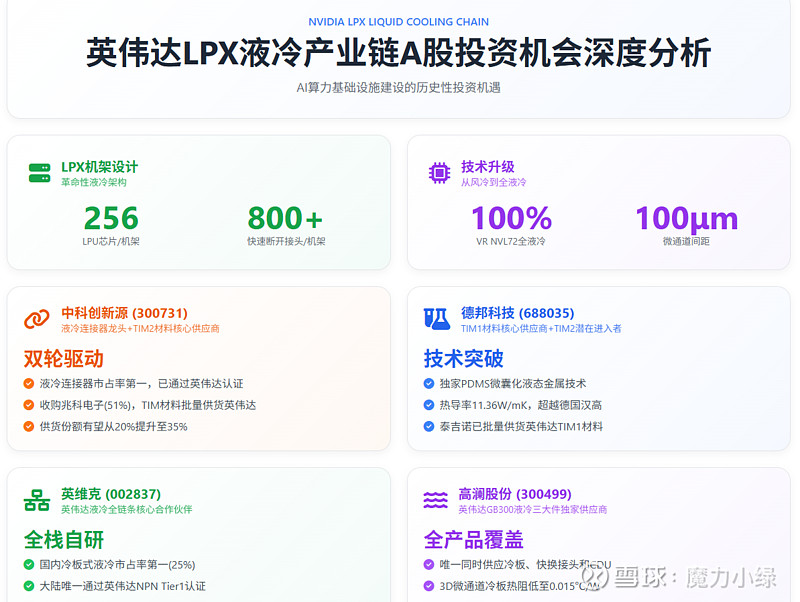Click the text 国内冷板式液冷市占率第一(25%)
800x602 pixels.
click(117, 565)
